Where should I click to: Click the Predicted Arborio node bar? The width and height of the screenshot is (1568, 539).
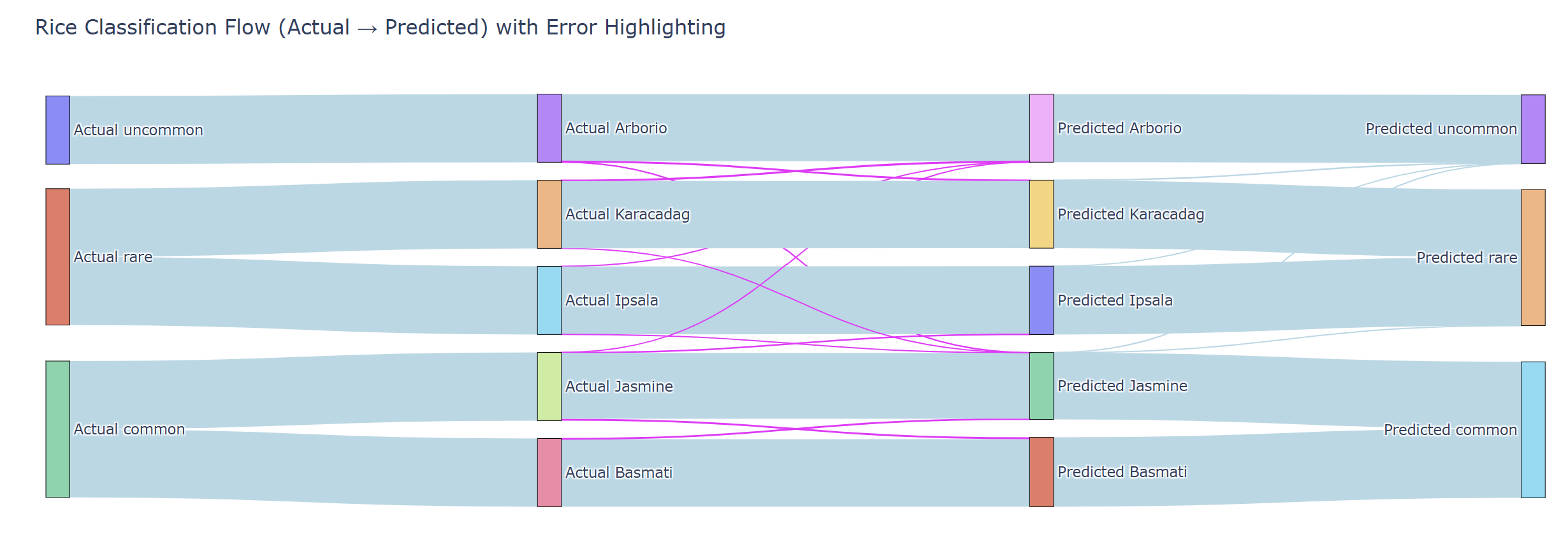point(1042,128)
